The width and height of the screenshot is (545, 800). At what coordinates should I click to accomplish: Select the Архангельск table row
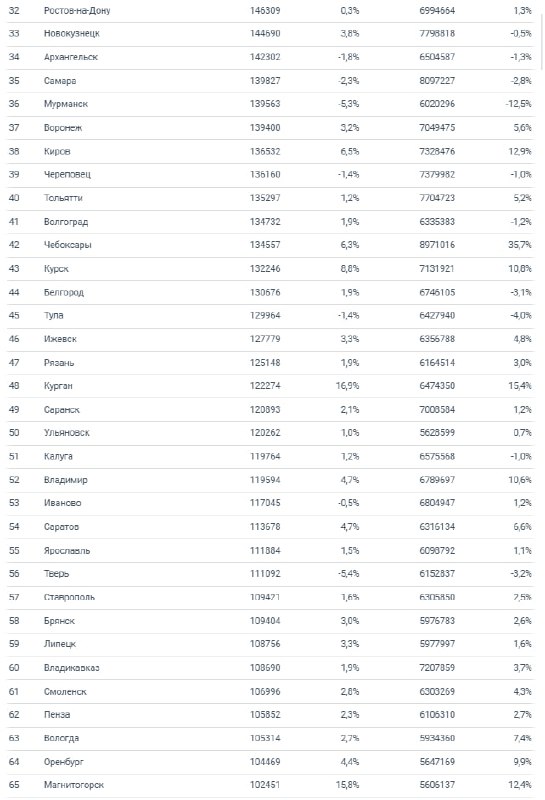270,57
